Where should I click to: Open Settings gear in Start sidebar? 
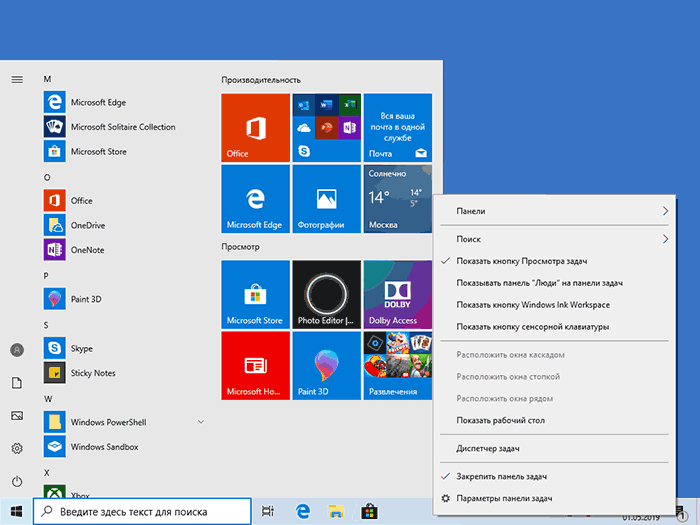17,448
